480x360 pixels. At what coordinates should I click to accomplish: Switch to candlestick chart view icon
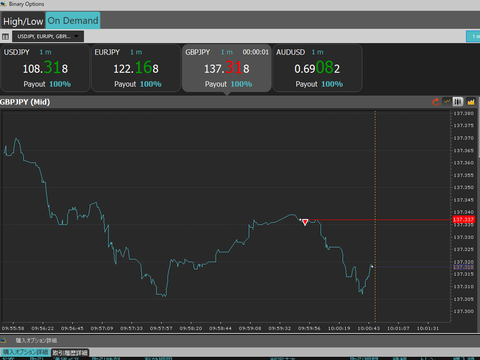458,102
